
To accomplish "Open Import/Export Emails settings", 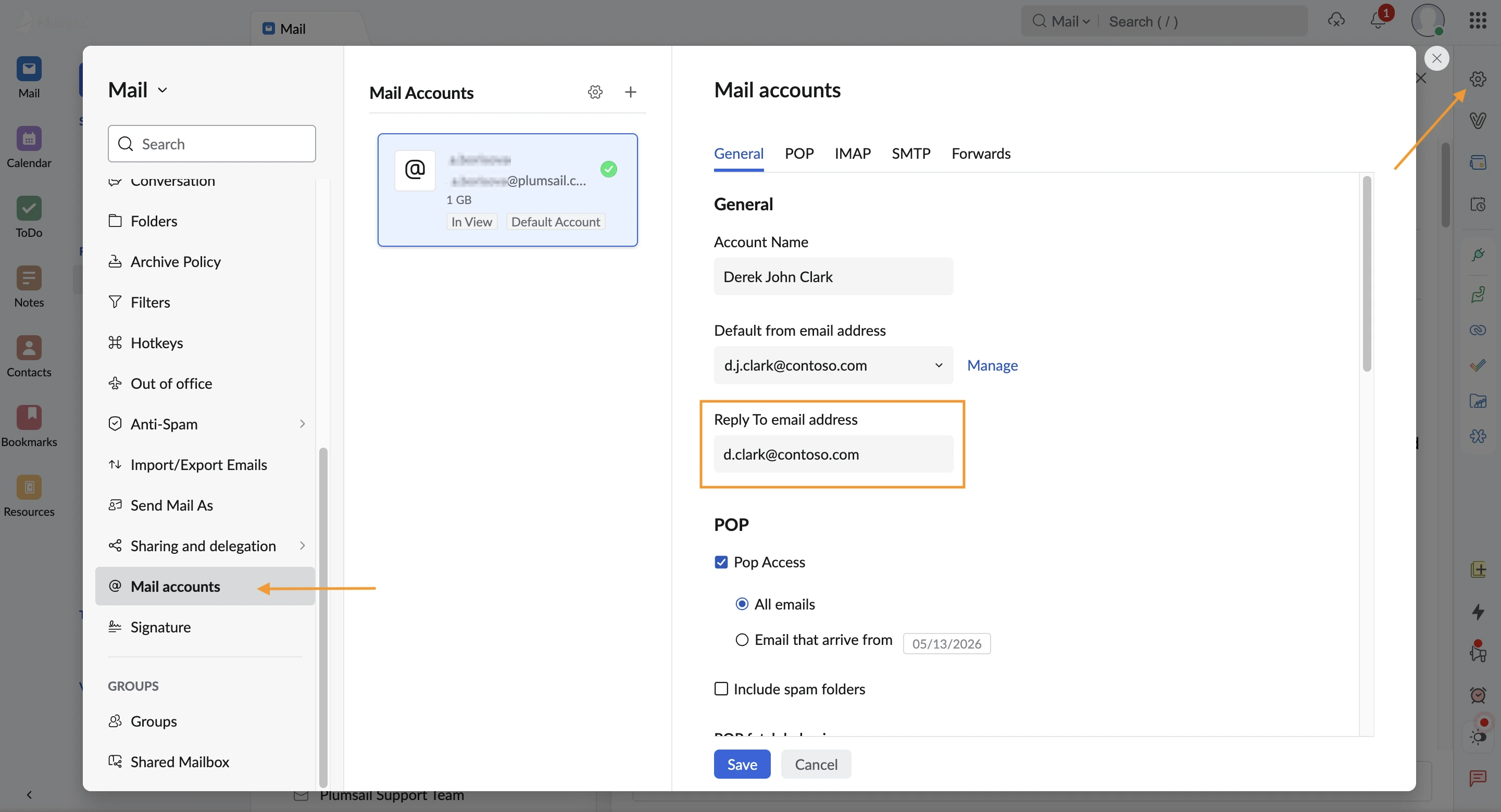I will click(x=205, y=465).
